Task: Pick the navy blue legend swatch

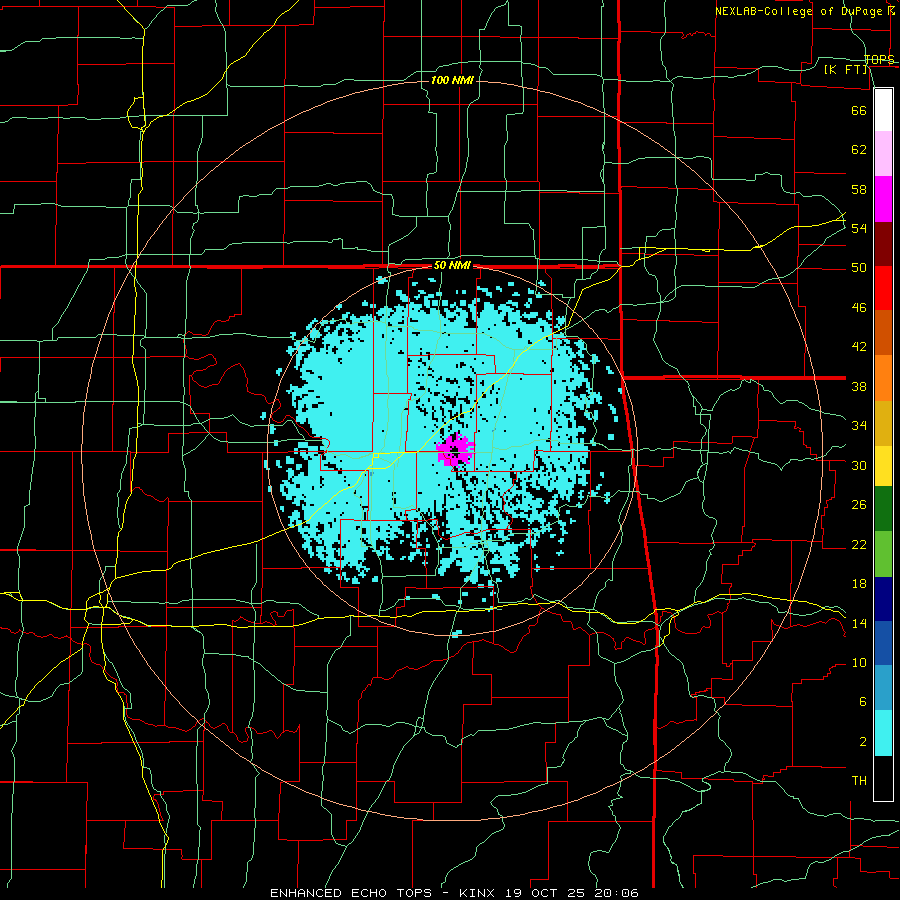Action: 883,599
